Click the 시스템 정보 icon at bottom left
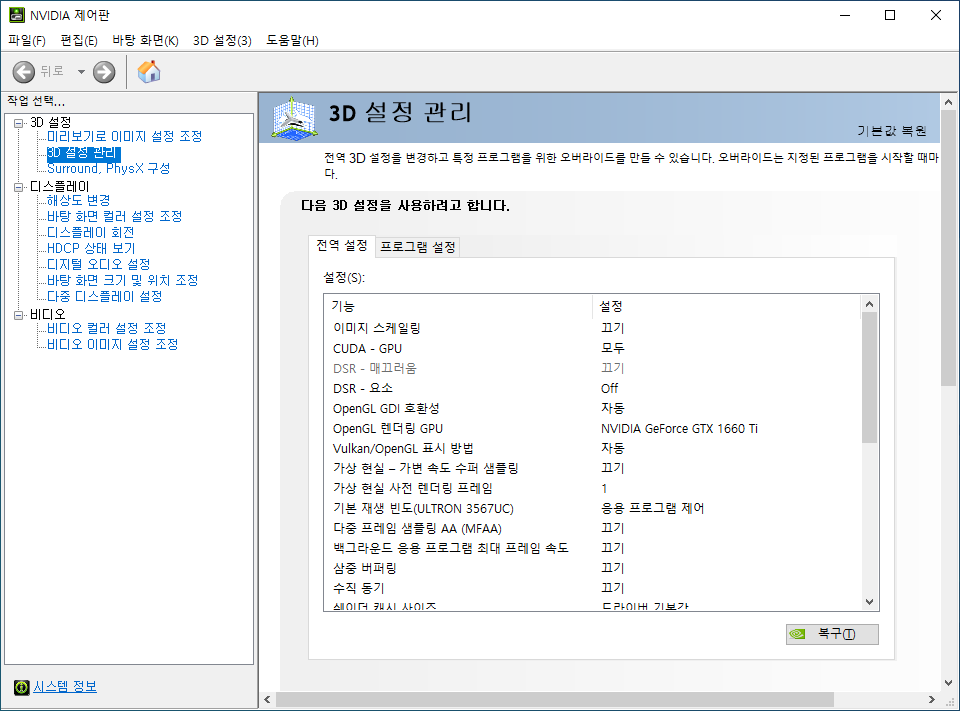This screenshot has width=960, height=711. click(x=21, y=687)
